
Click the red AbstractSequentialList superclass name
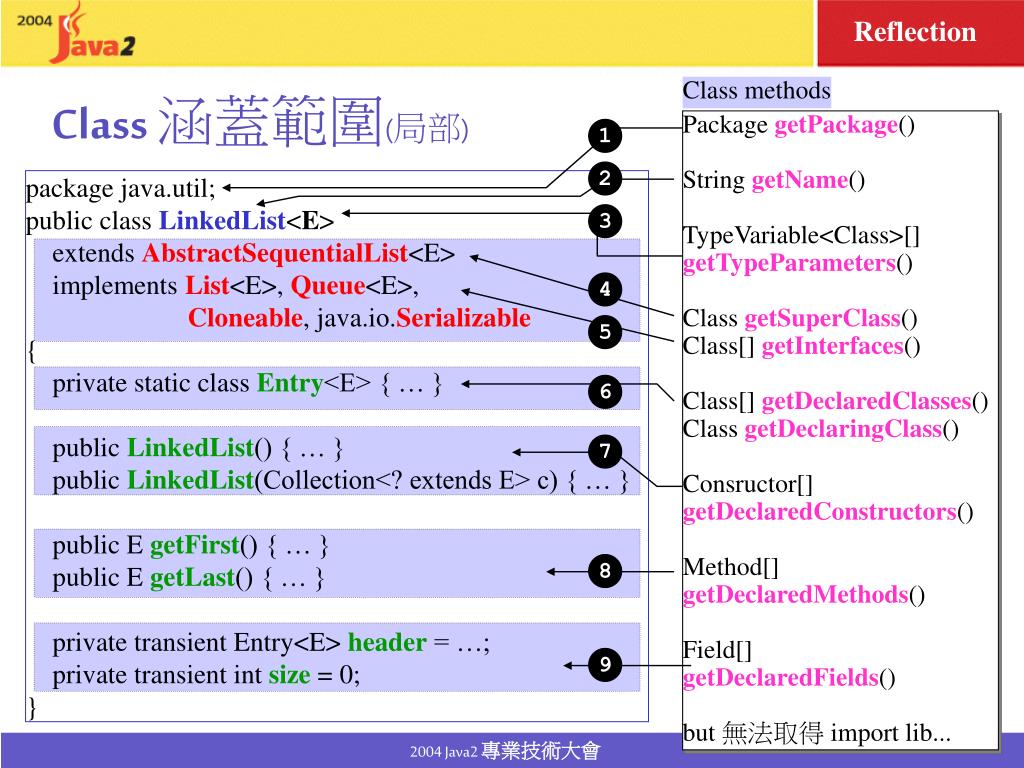click(x=275, y=253)
